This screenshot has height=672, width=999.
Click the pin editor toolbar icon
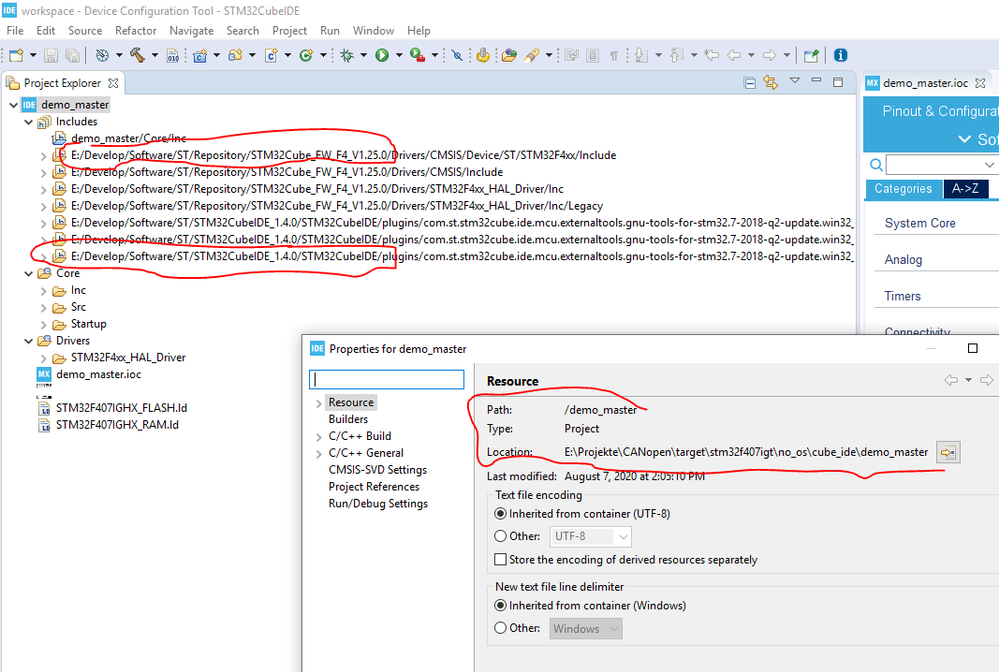tap(811, 55)
